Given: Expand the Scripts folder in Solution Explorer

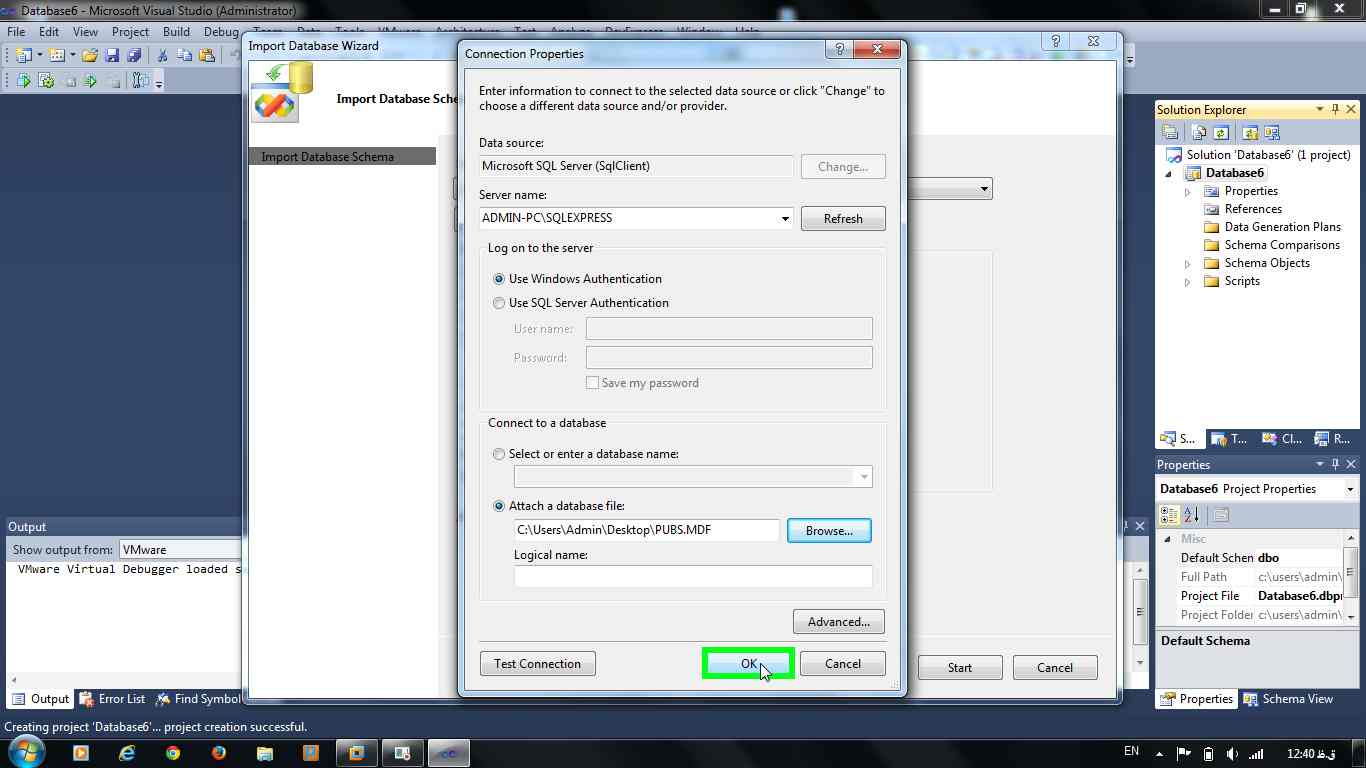Looking at the screenshot, I should [1188, 282].
